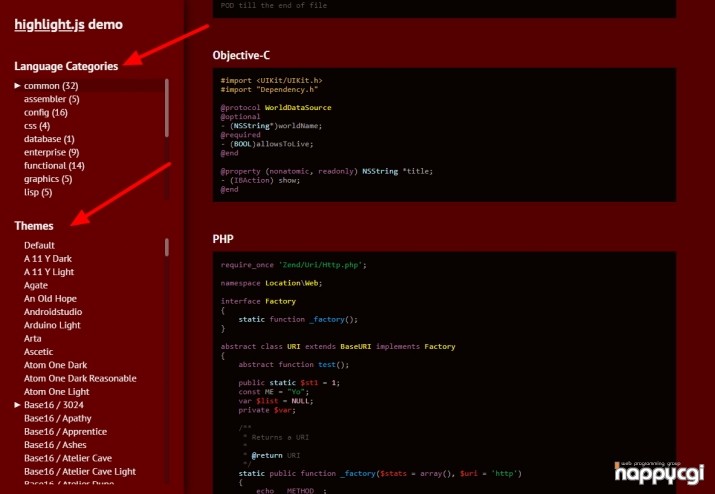Click the '(BOOL)allowsToLive;' line
Image resolution: width=715 pixels, height=494 pixels.
tap(267, 144)
